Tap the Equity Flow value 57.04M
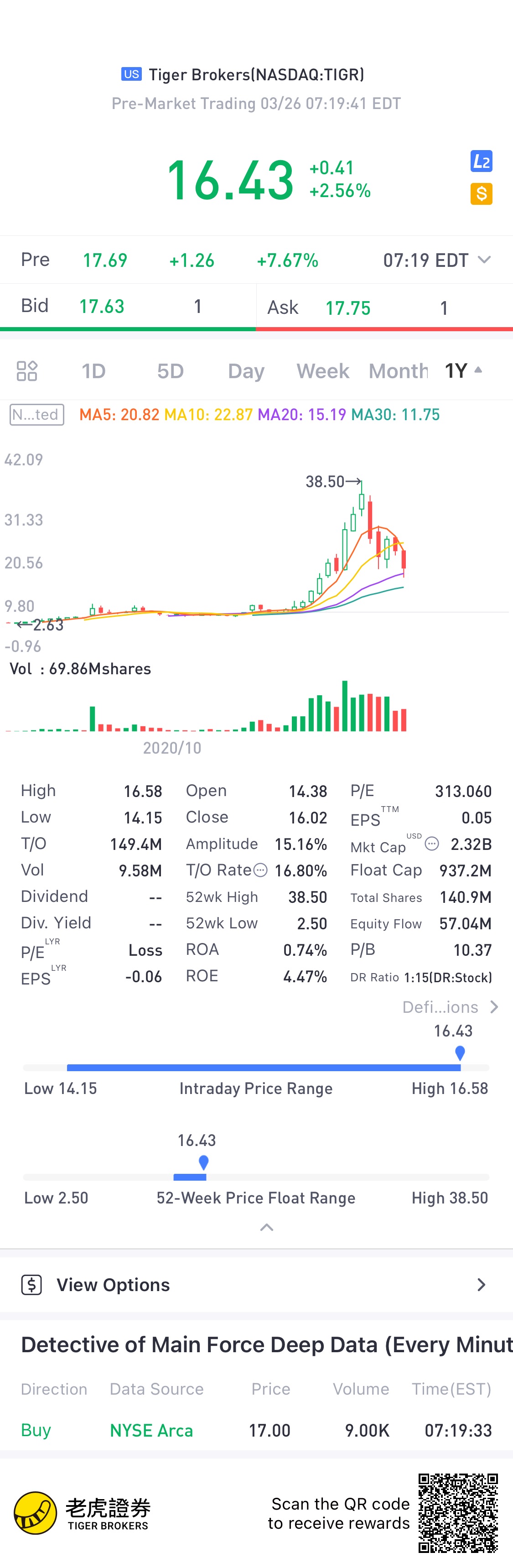513x1568 pixels. 466,923
